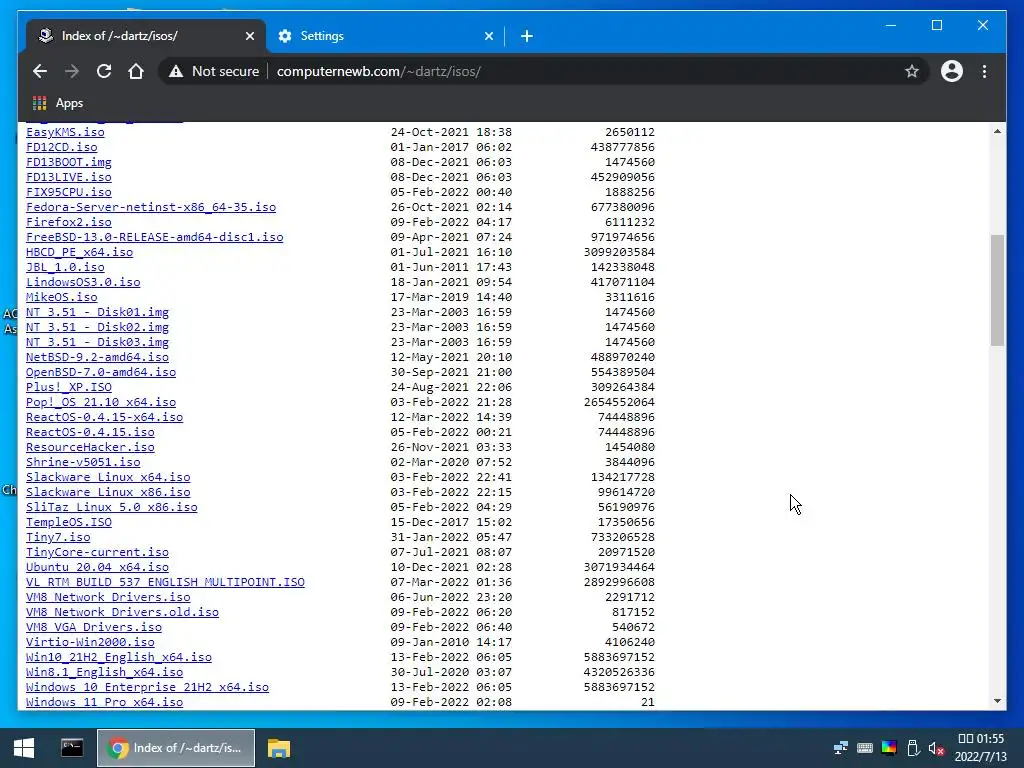Click the page scrollbar up arrow

pos(997,131)
